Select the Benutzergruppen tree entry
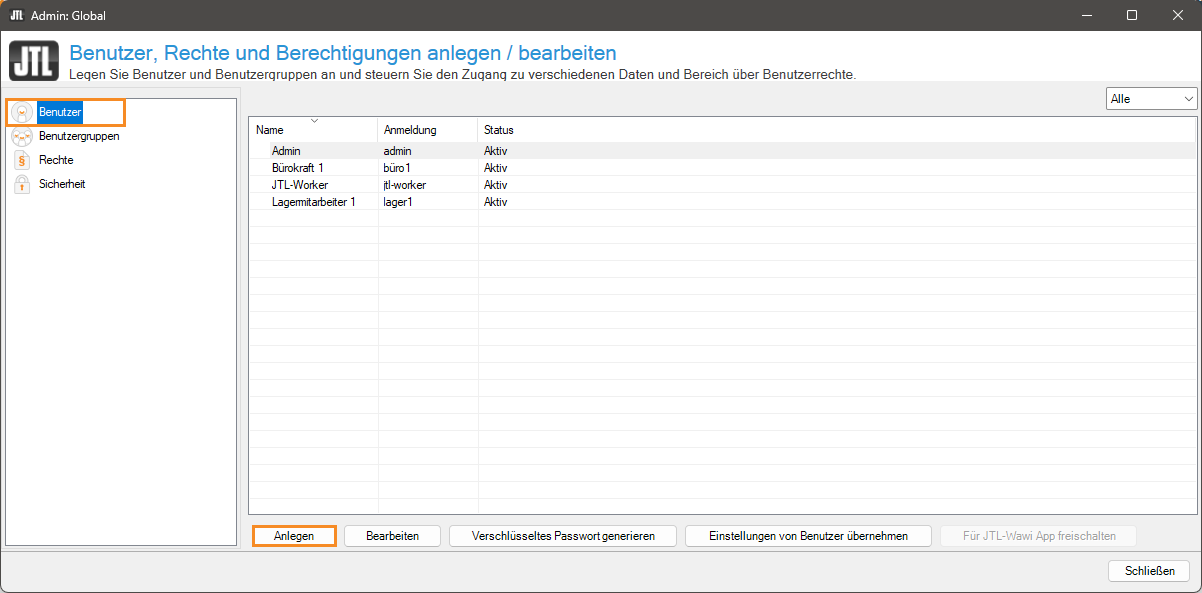Image resolution: width=1202 pixels, height=593 pixels. (x=79, y=136)
